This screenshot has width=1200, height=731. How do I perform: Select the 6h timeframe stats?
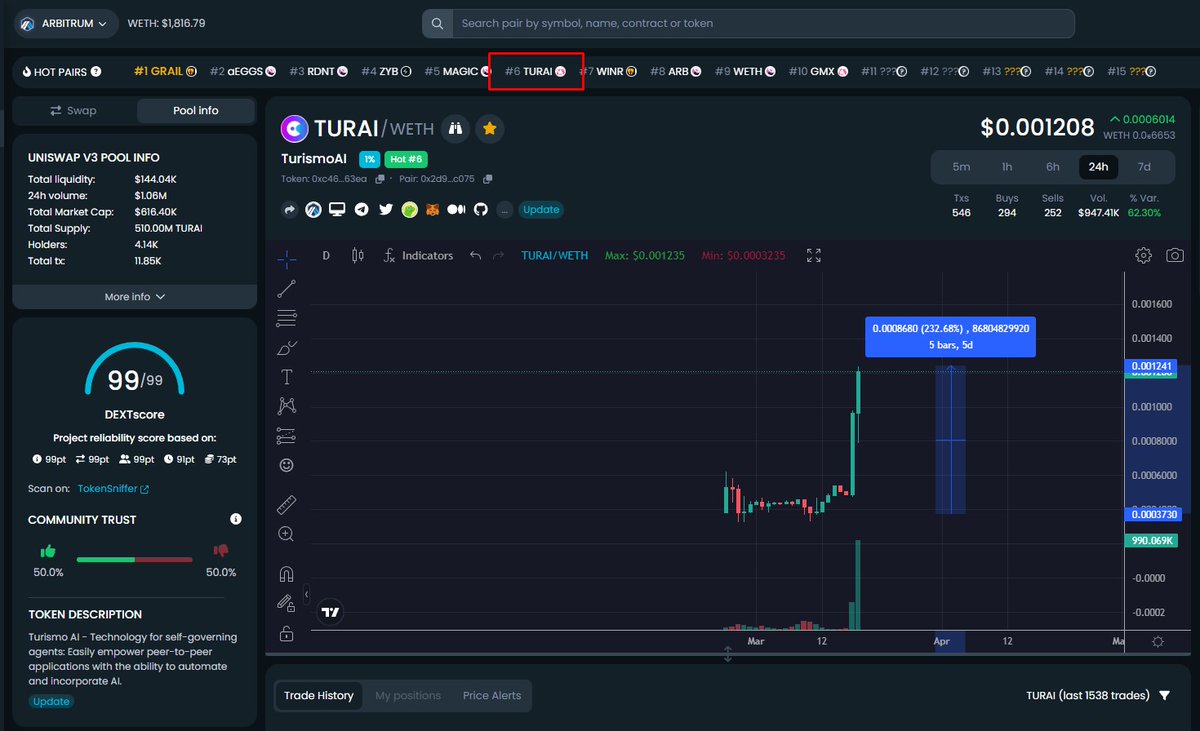click(1053, 167)
